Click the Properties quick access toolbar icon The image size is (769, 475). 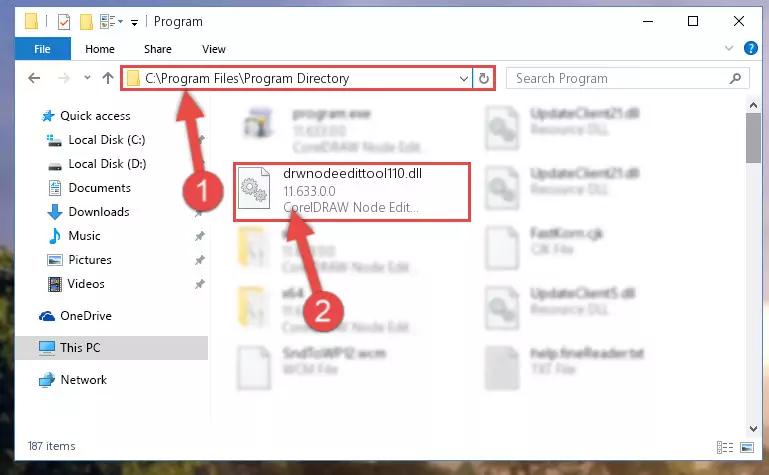[64, 22]
